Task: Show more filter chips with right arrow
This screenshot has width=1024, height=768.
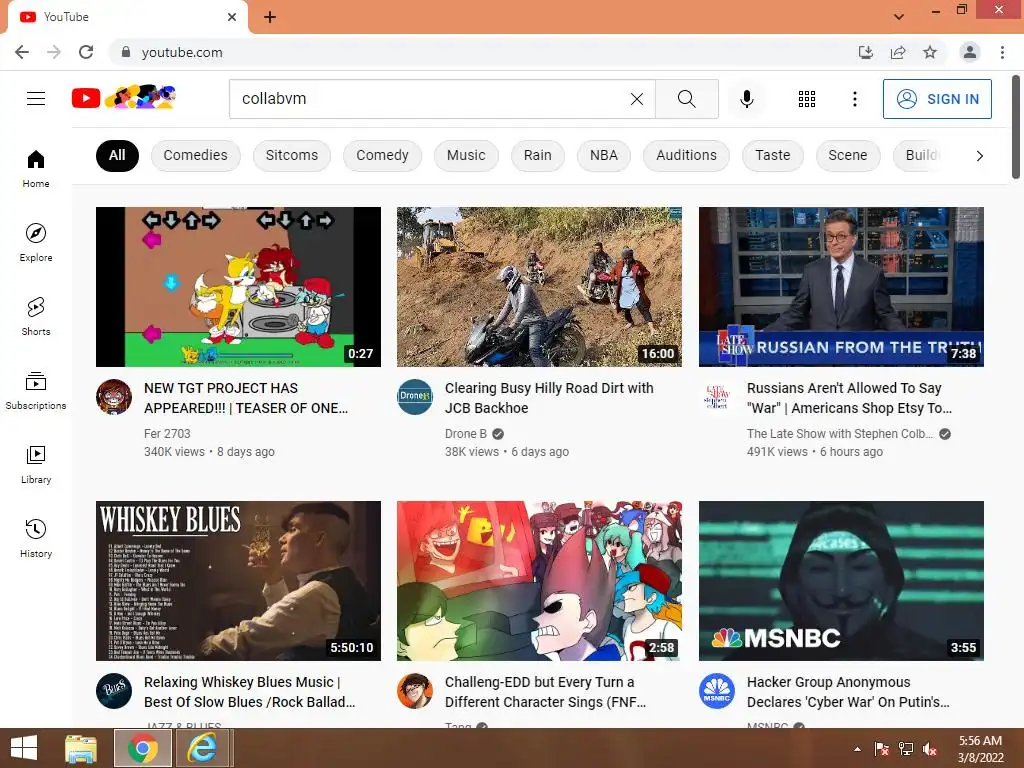Action: [x=979, y=155]
